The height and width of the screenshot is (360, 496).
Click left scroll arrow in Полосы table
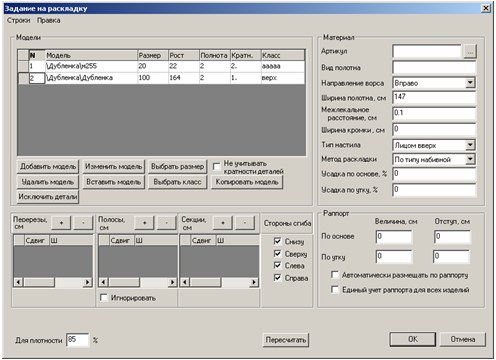pos(103,282)
